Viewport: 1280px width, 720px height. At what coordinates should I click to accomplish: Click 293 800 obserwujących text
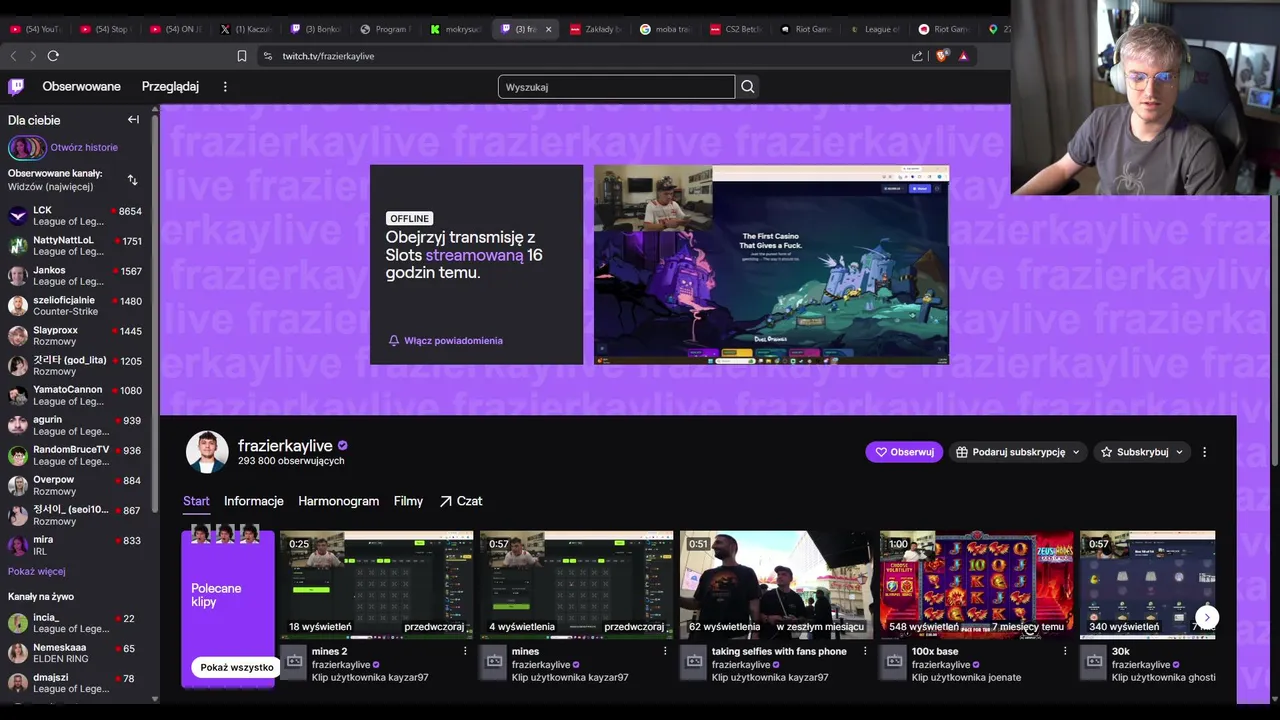tap(291, 461)
